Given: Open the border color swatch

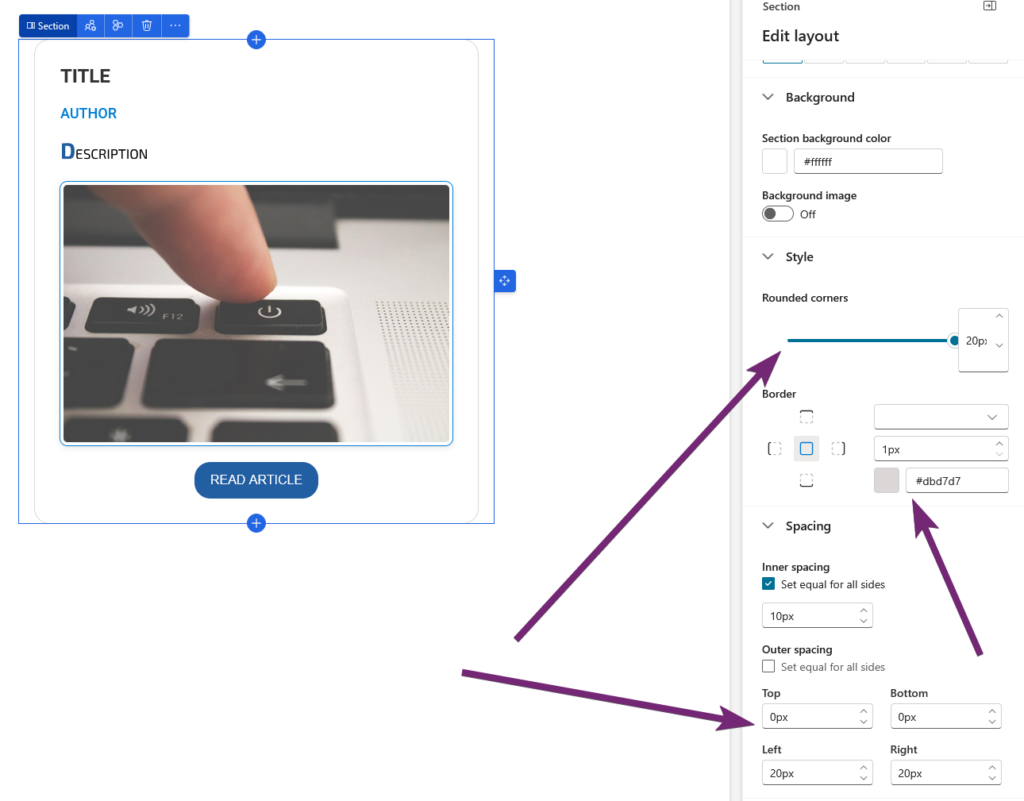Looking at the screenshot, I should [x=886, y=481].
